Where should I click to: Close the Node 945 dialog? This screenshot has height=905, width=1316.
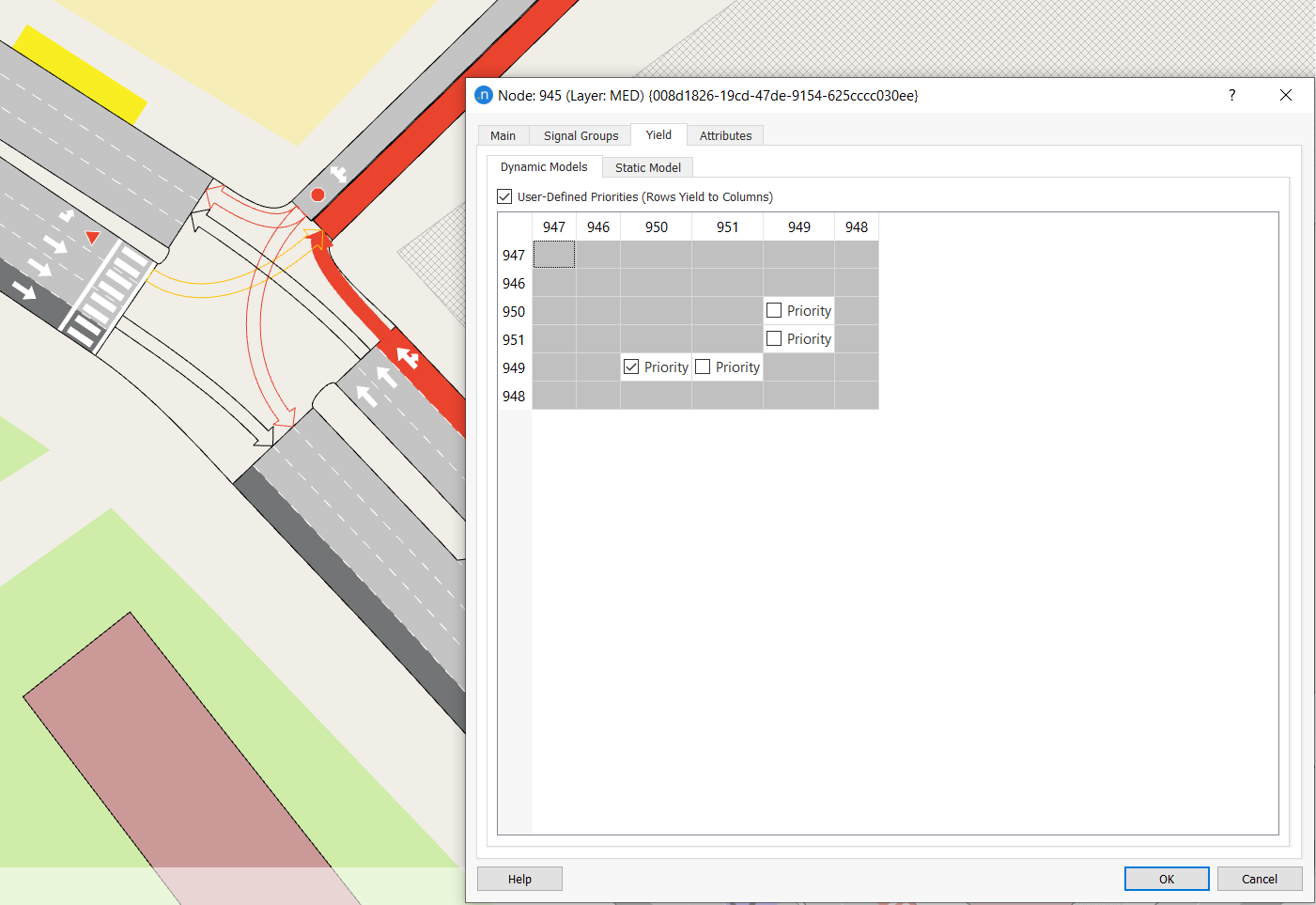tap(1285, 95)
